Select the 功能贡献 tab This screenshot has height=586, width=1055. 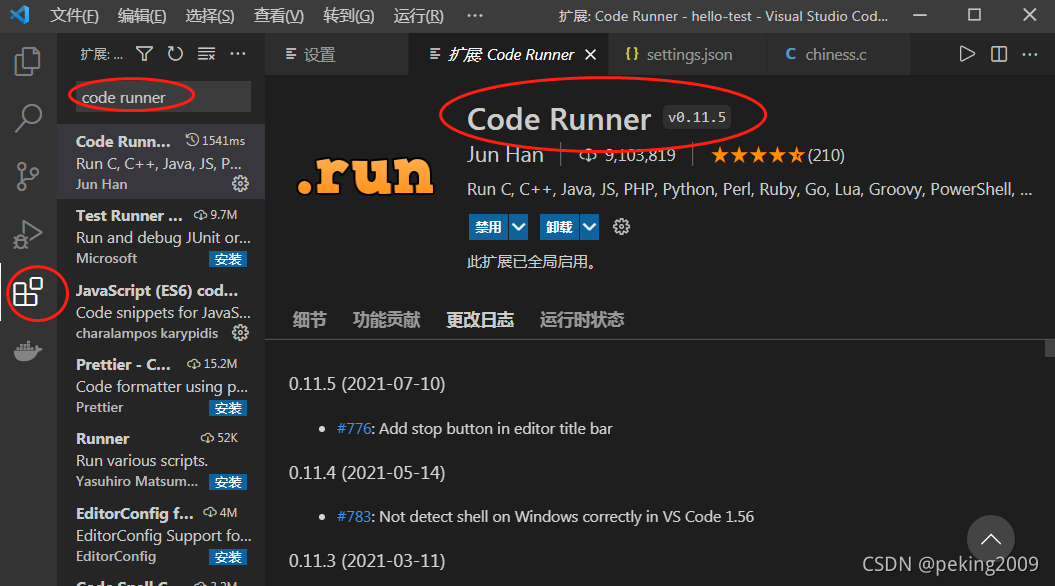pos(386,320)
